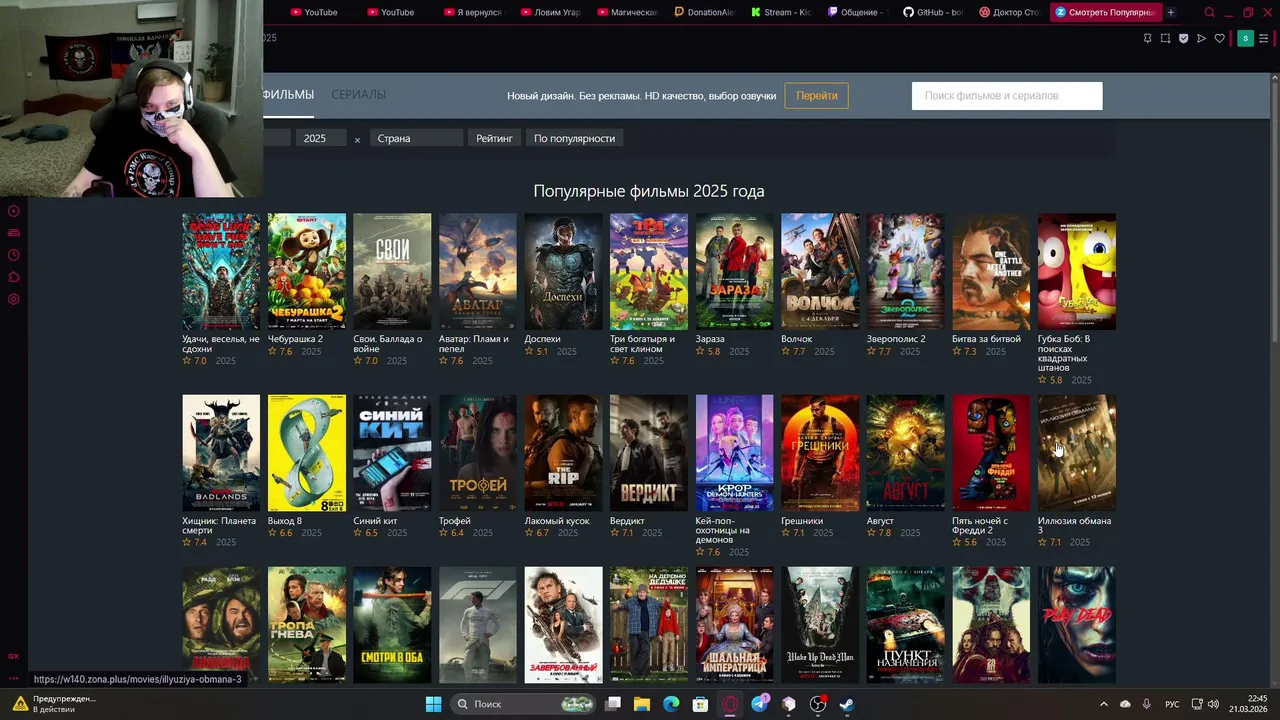Open the По популярности sort dropdown
The height and width of the screenshot is (720, 1280).
[x=574, y=138]
